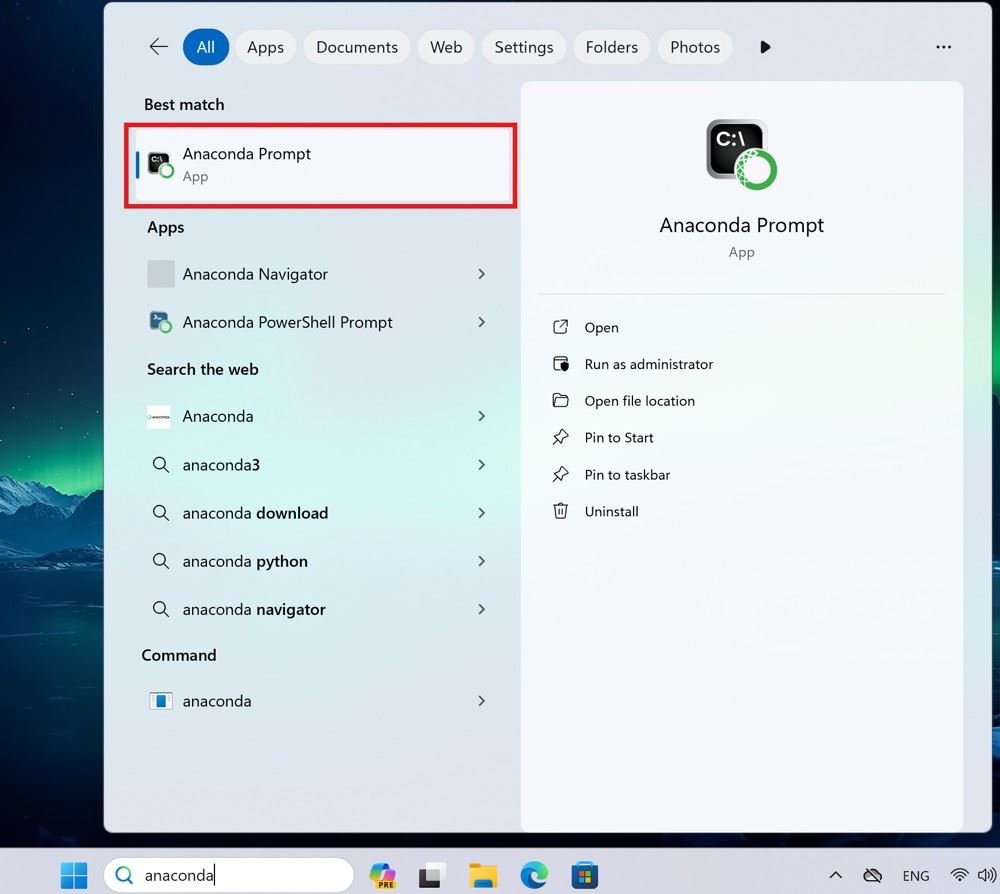Image resolution: width=1000 pixels, height=894 pixels.
Task: Open Anaconda Prompt best match result
Action: 321,165
